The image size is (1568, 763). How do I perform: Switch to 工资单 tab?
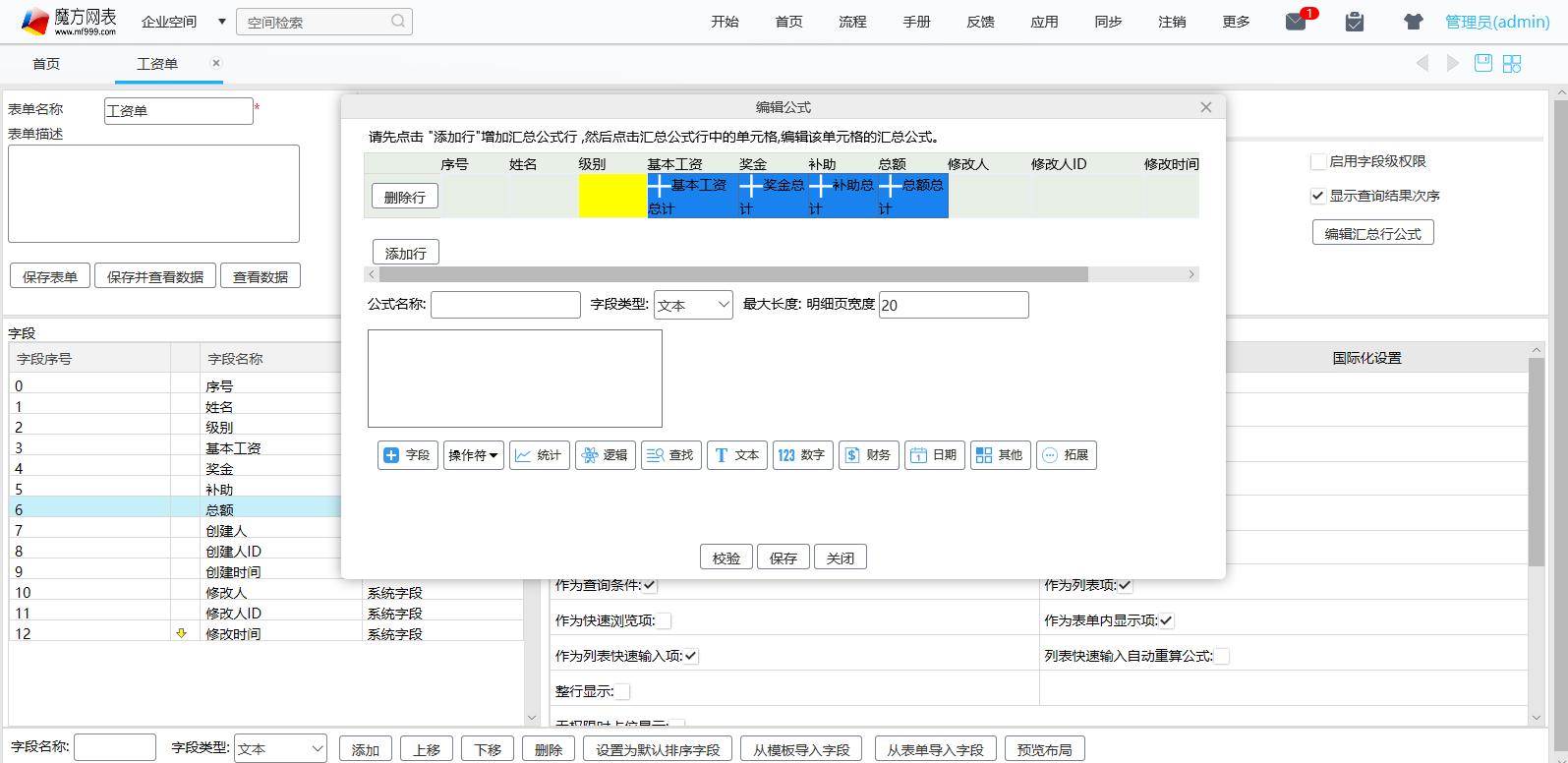157,64
